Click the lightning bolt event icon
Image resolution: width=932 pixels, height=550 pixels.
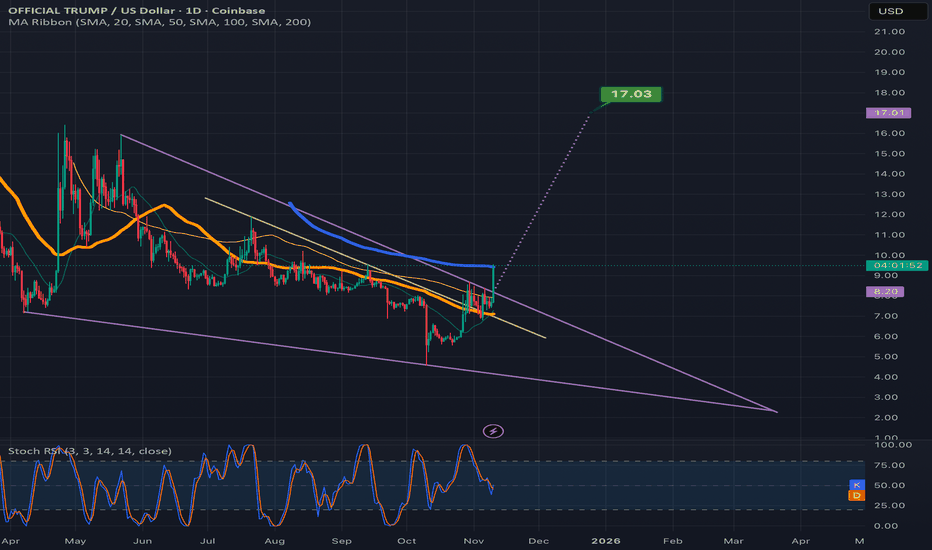click(493, 431)
